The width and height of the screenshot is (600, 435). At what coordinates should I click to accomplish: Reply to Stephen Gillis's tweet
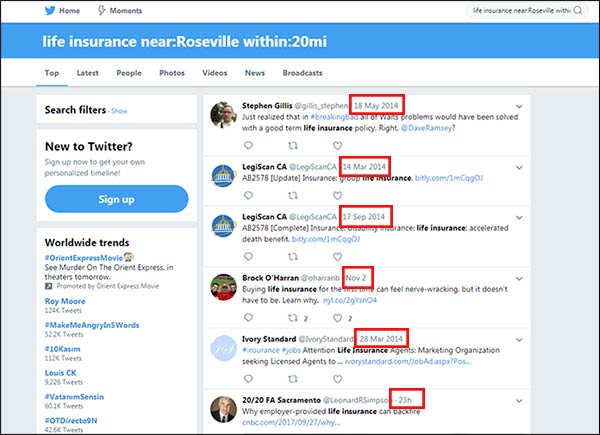click(248, 145)
